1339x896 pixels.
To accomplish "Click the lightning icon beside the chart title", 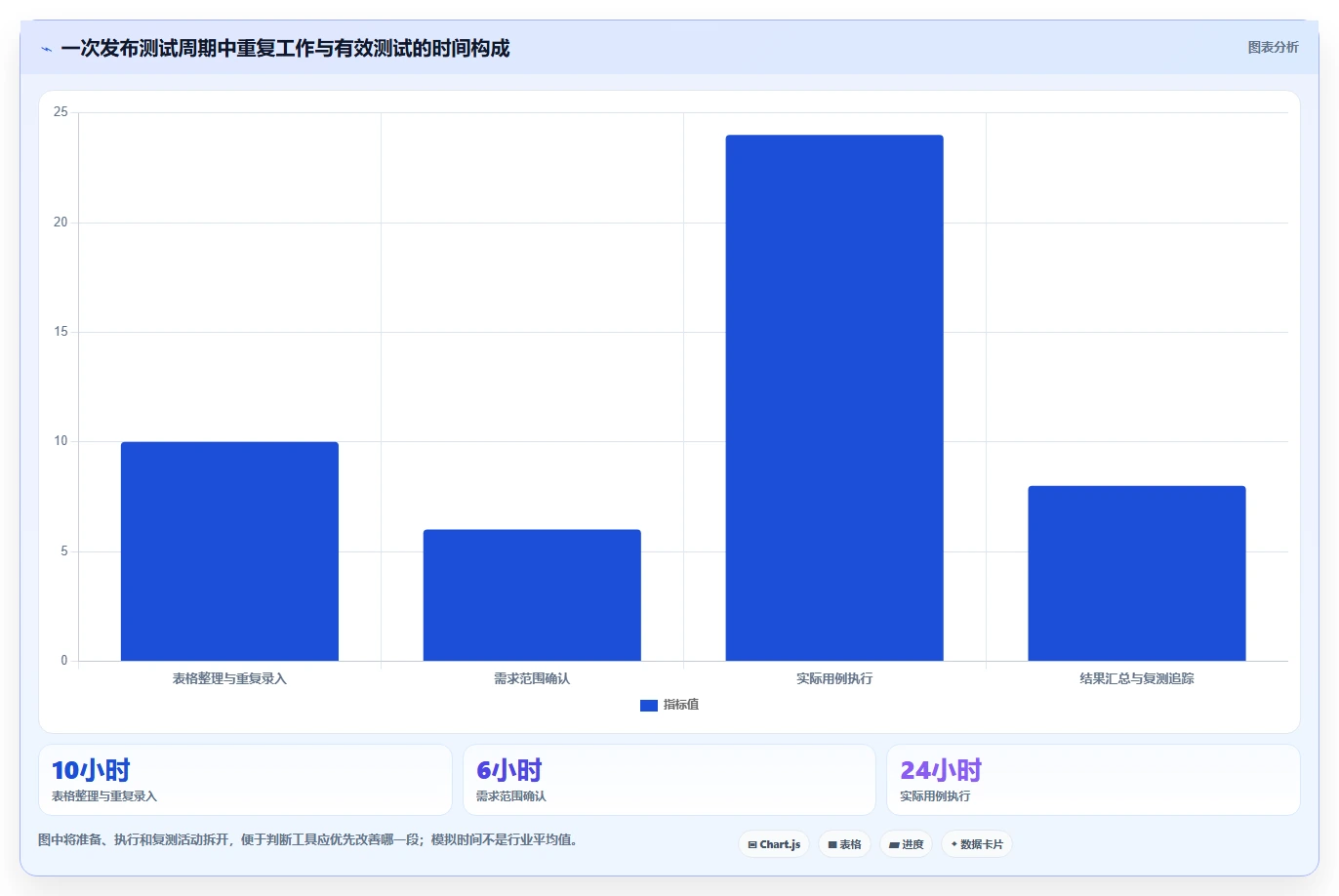I will [x=46, y=49].
